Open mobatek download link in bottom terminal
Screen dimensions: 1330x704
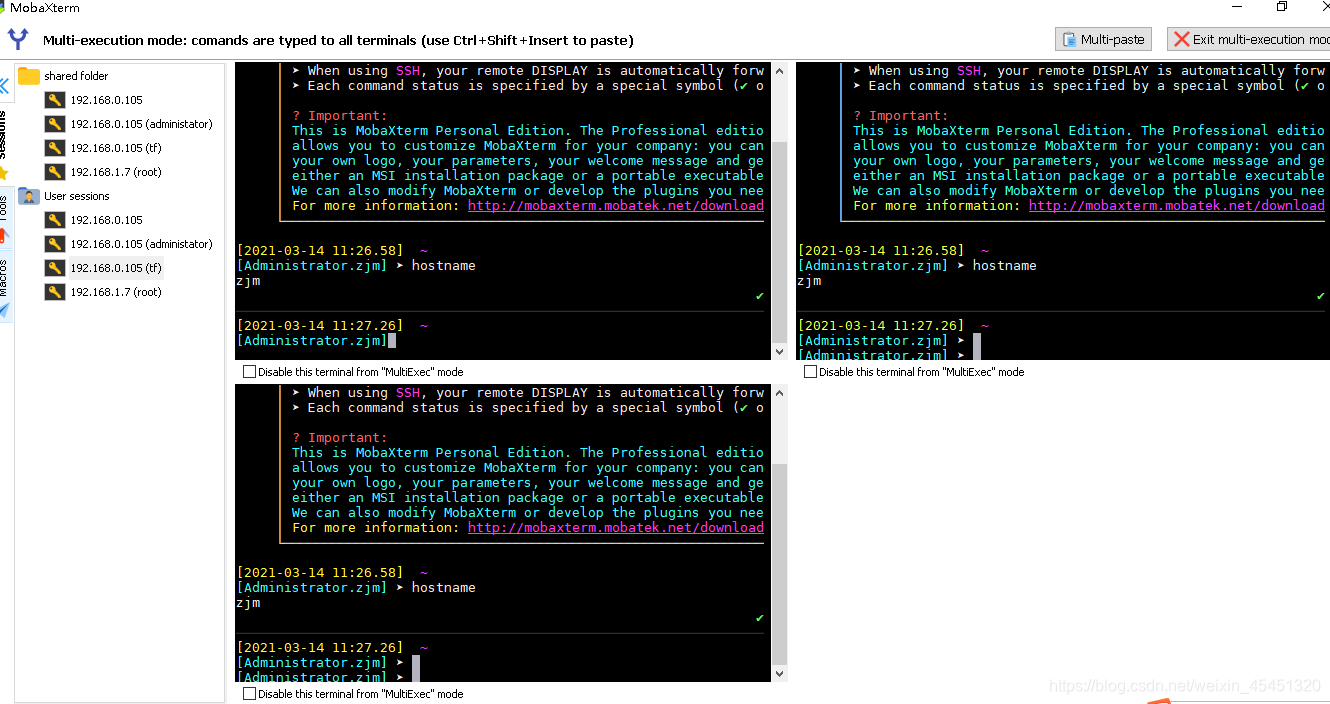(615, 528)
